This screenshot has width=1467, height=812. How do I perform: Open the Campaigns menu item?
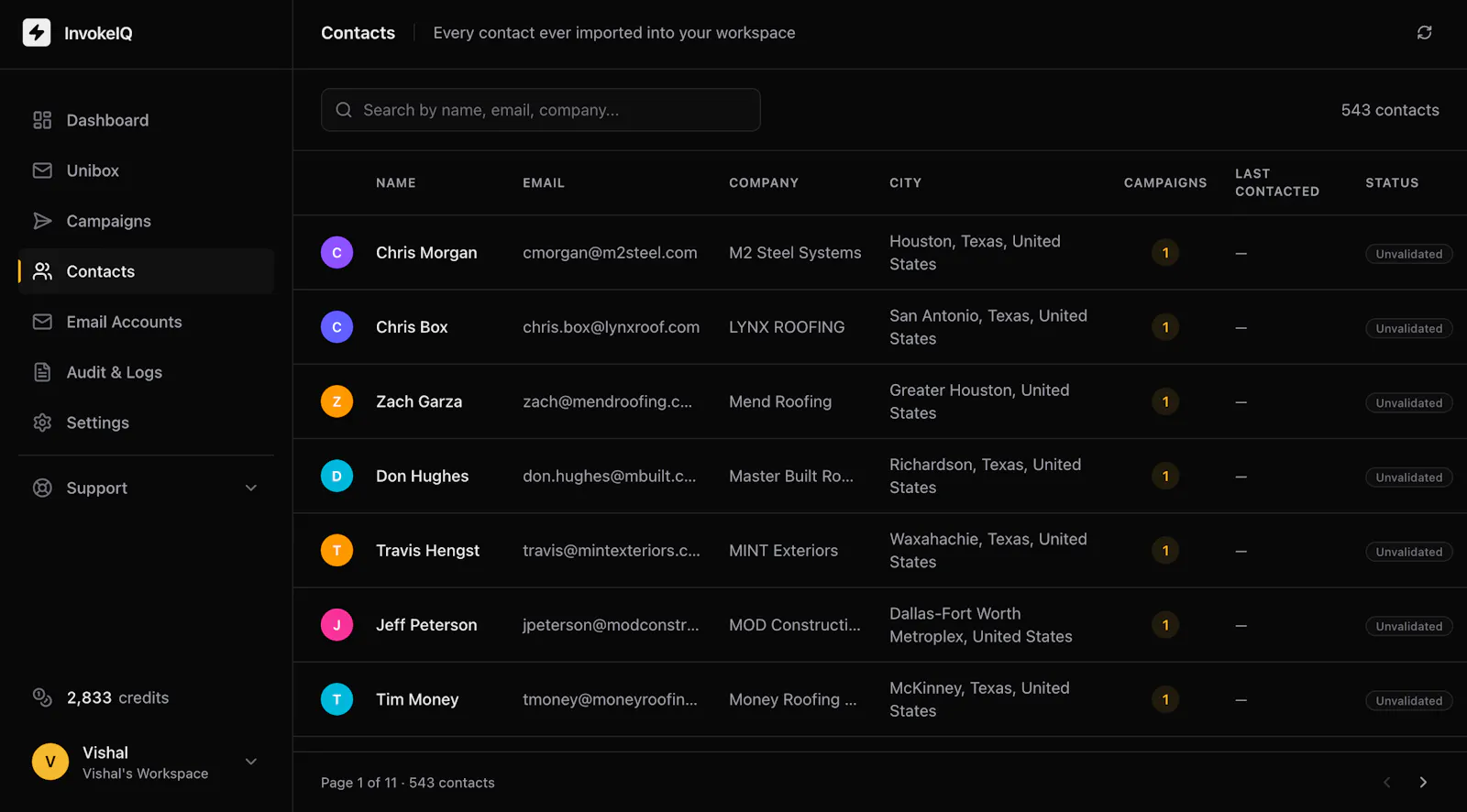click(x=146, y=221)
